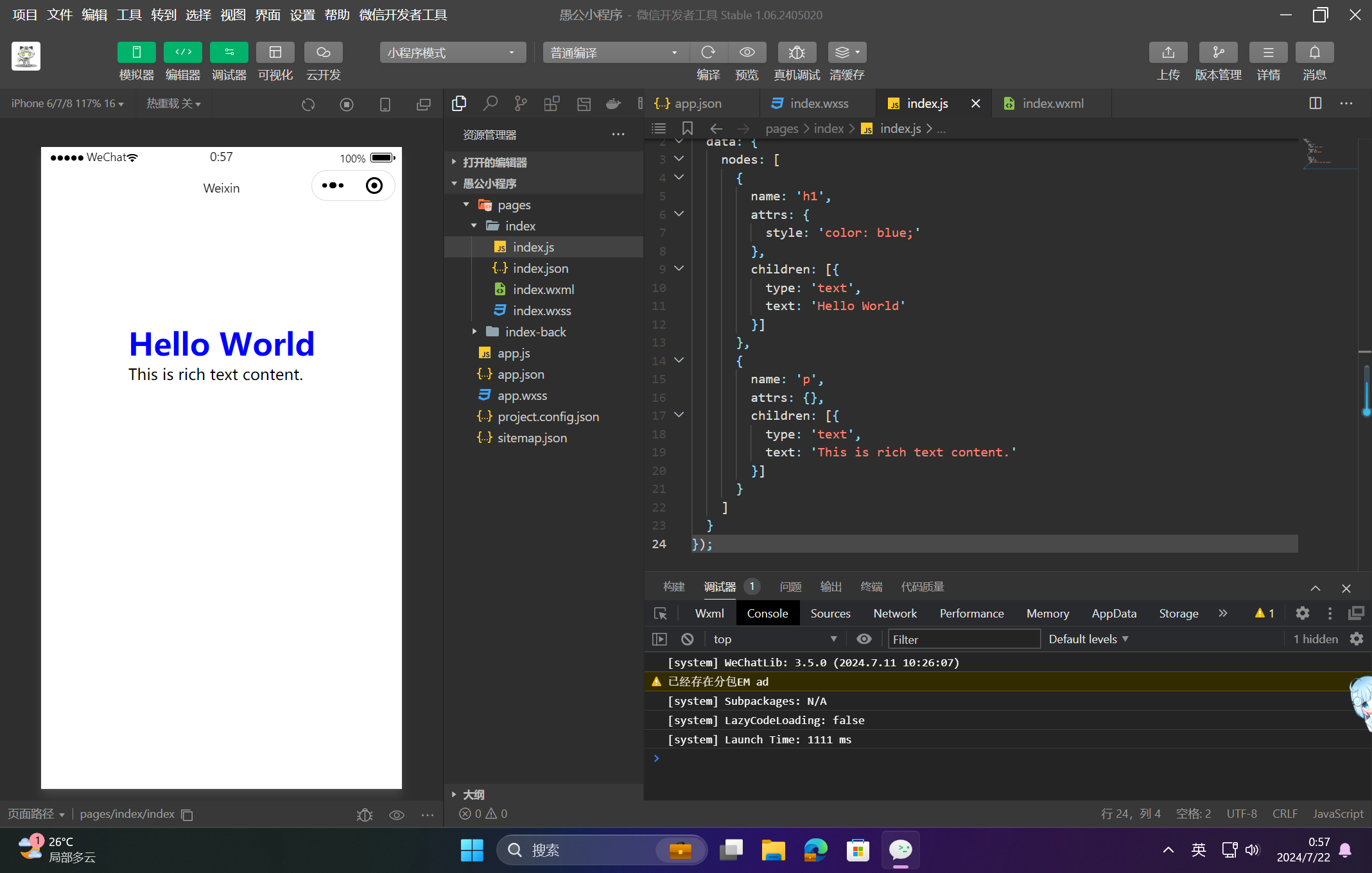Select the element inspector icon in devtools
The image size is (1372, 873).
[x=660, y=614]
